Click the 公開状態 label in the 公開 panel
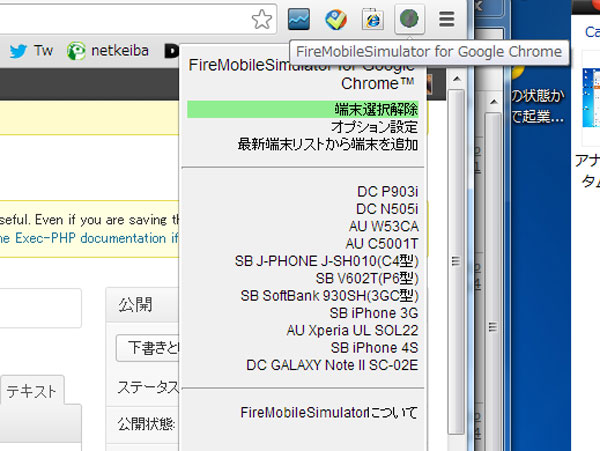600x451 pixels. [x=147, y=424]
